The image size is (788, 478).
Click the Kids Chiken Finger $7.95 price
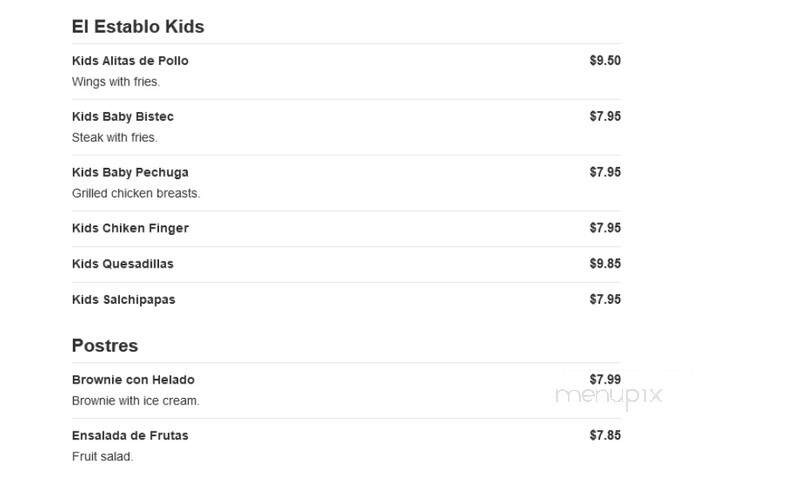[605, 228]
